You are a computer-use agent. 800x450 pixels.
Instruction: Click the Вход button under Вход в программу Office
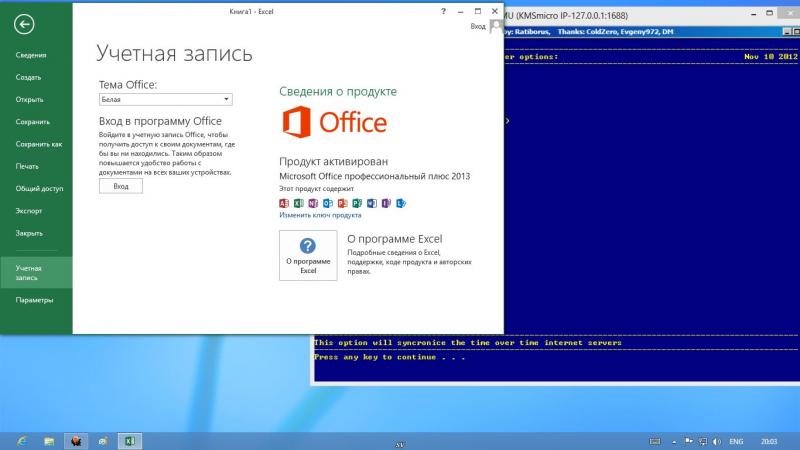pos(121,186)
